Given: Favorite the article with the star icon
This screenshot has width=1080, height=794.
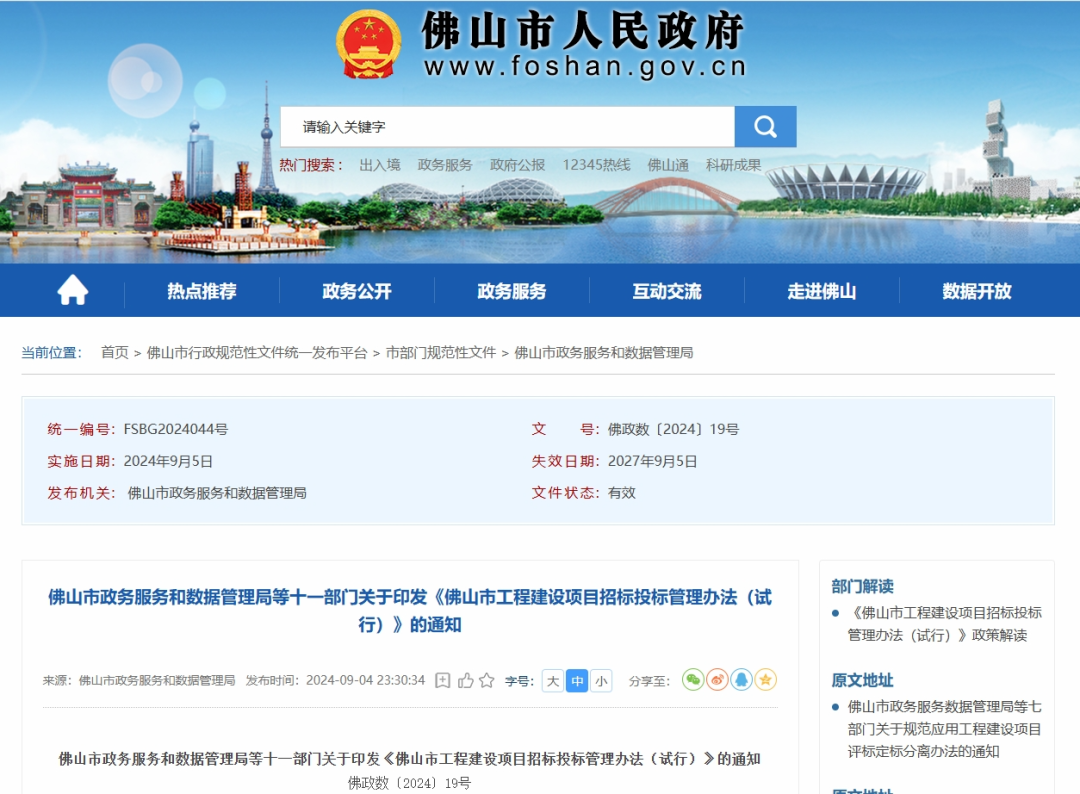Looking at the screenshot, I should (486, 680).
